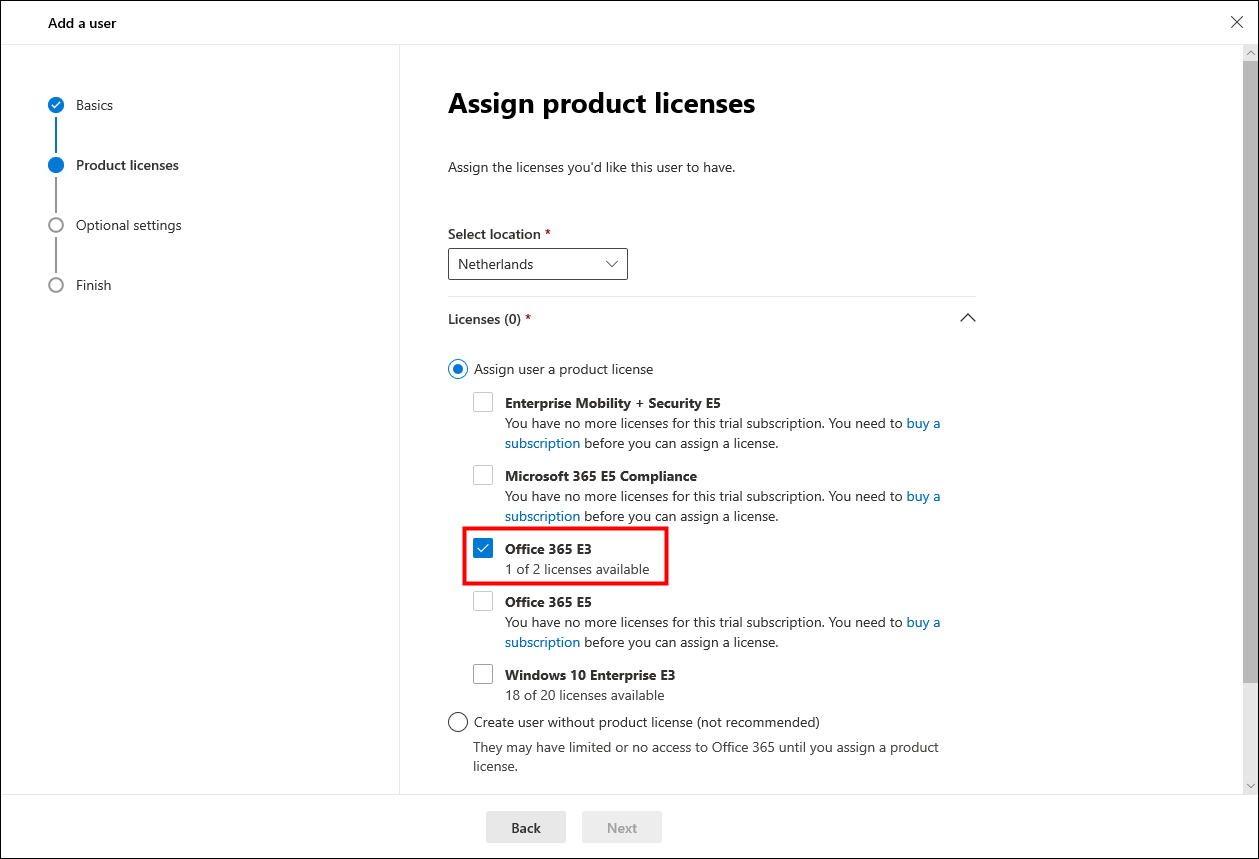Image resolution: width=1259 pixels, height=859 pixels.
Task: Check the Office 365 E5 box
Action: coord(483,601)
